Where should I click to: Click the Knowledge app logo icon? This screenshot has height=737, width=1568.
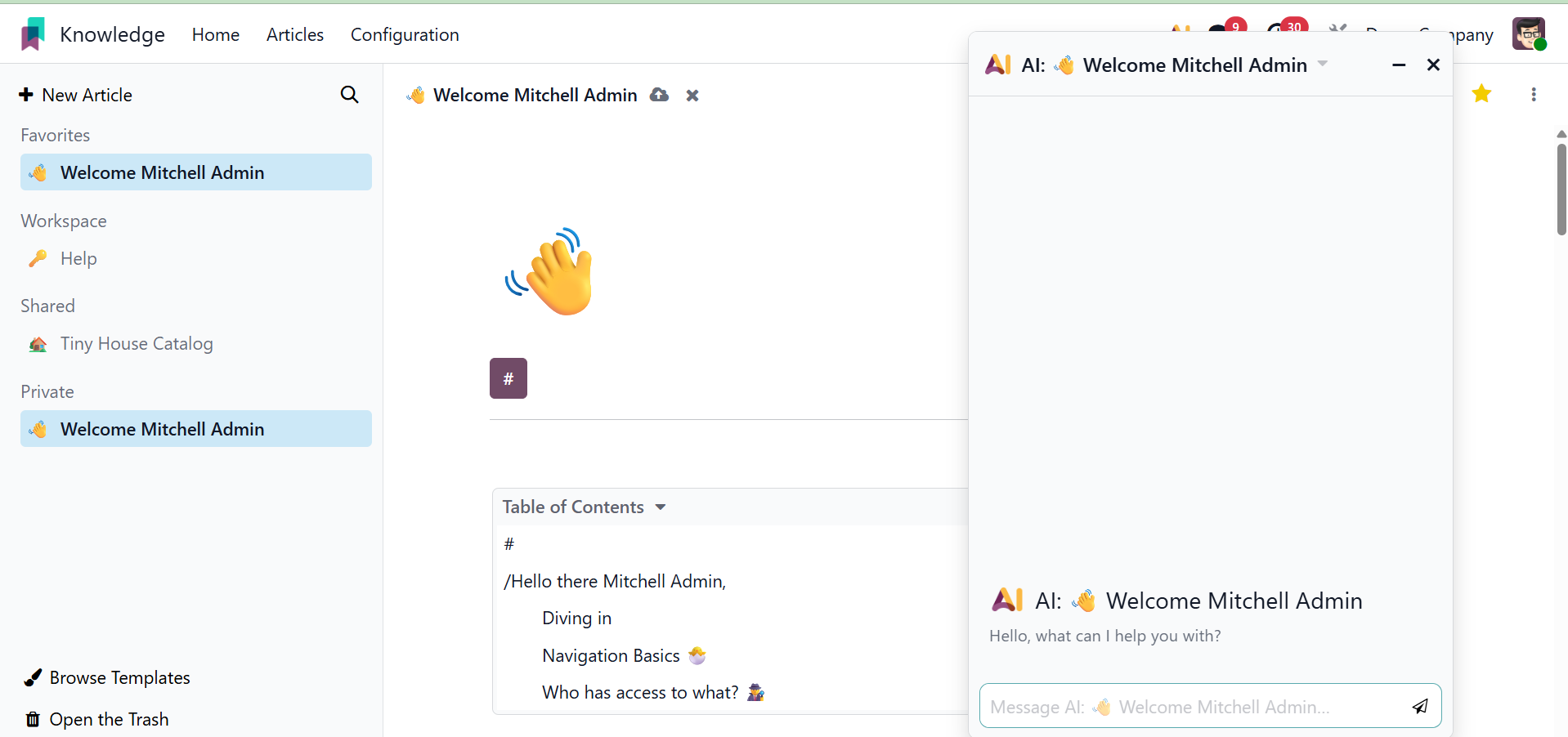(33, 34)
